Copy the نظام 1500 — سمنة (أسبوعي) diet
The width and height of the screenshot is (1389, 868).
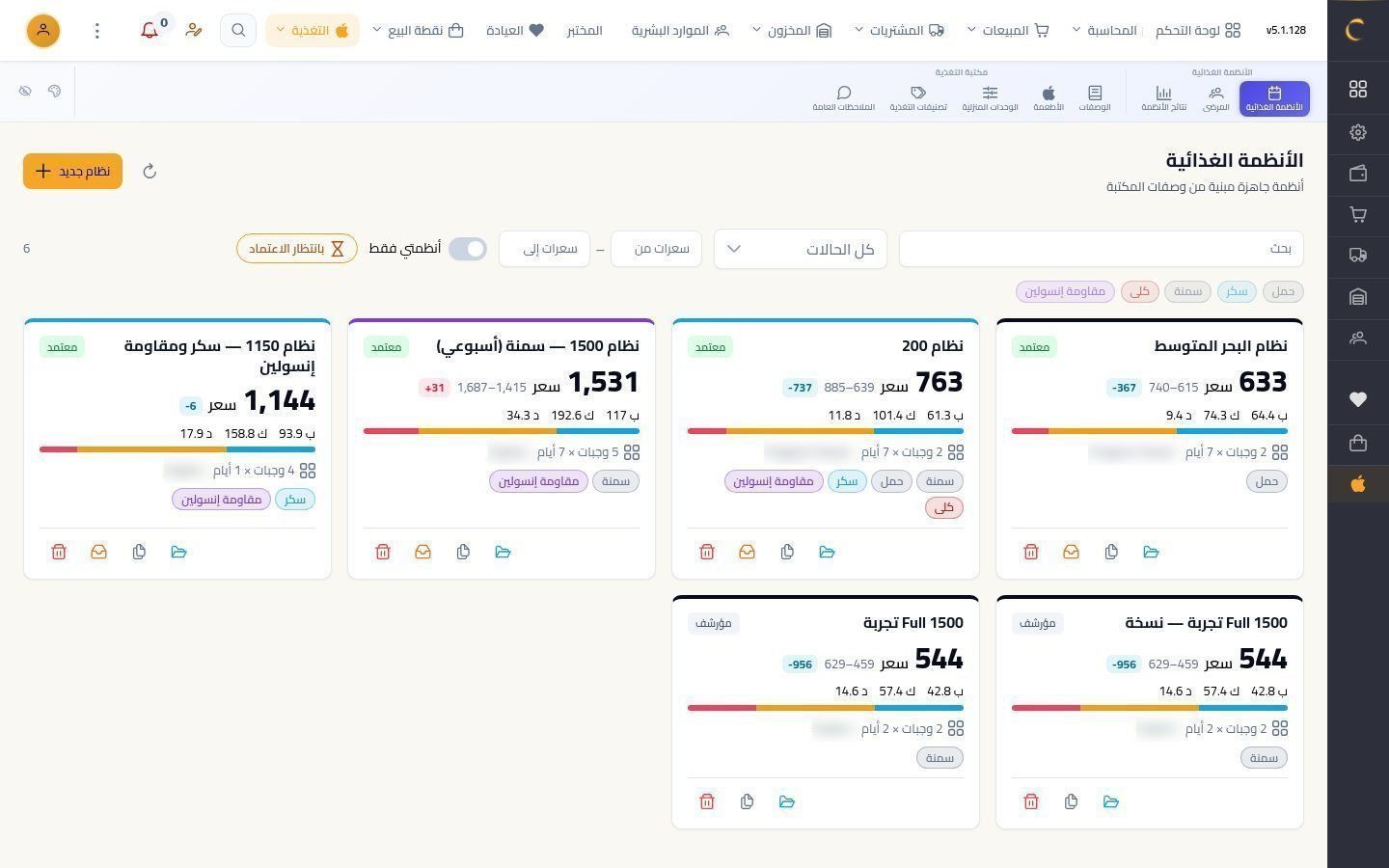pyautogui.click(x=463, y=552)
